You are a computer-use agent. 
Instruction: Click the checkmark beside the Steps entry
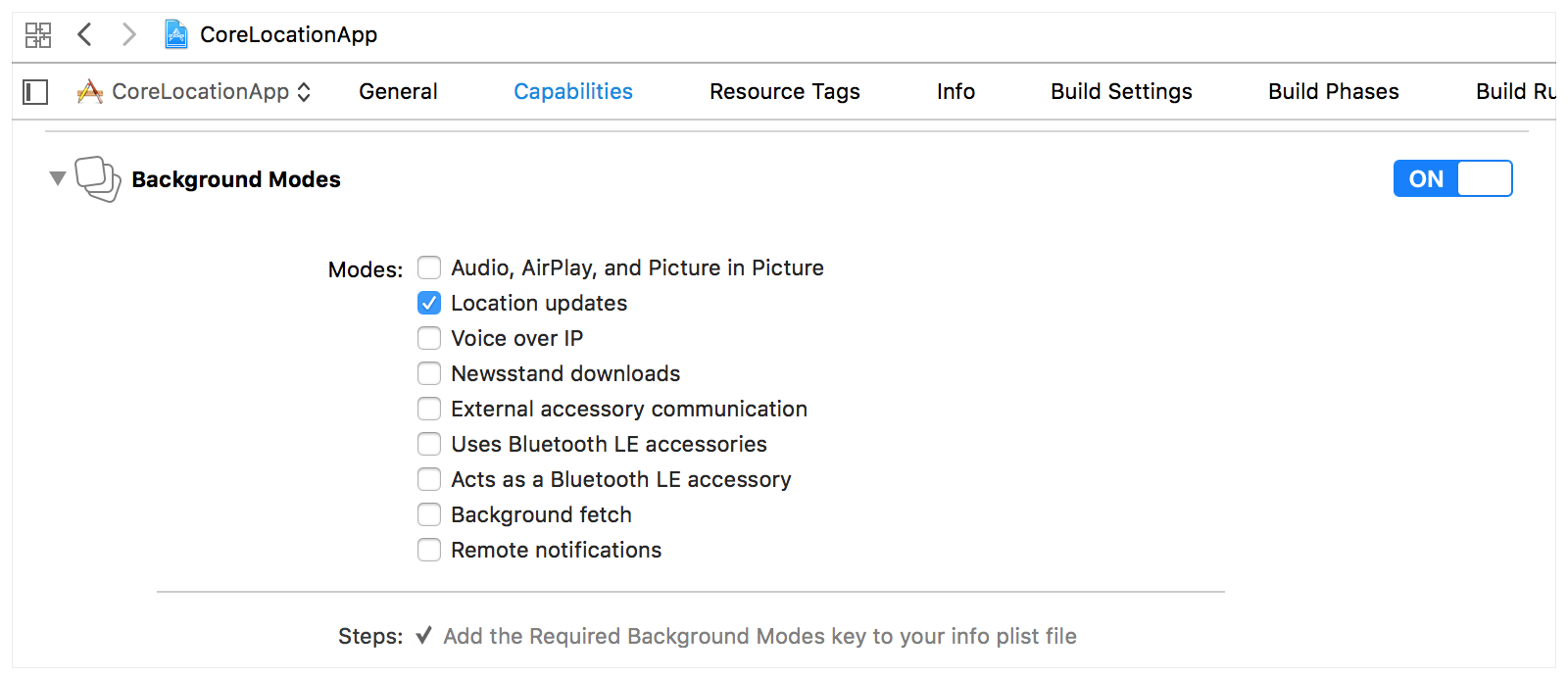coord(423,636)
